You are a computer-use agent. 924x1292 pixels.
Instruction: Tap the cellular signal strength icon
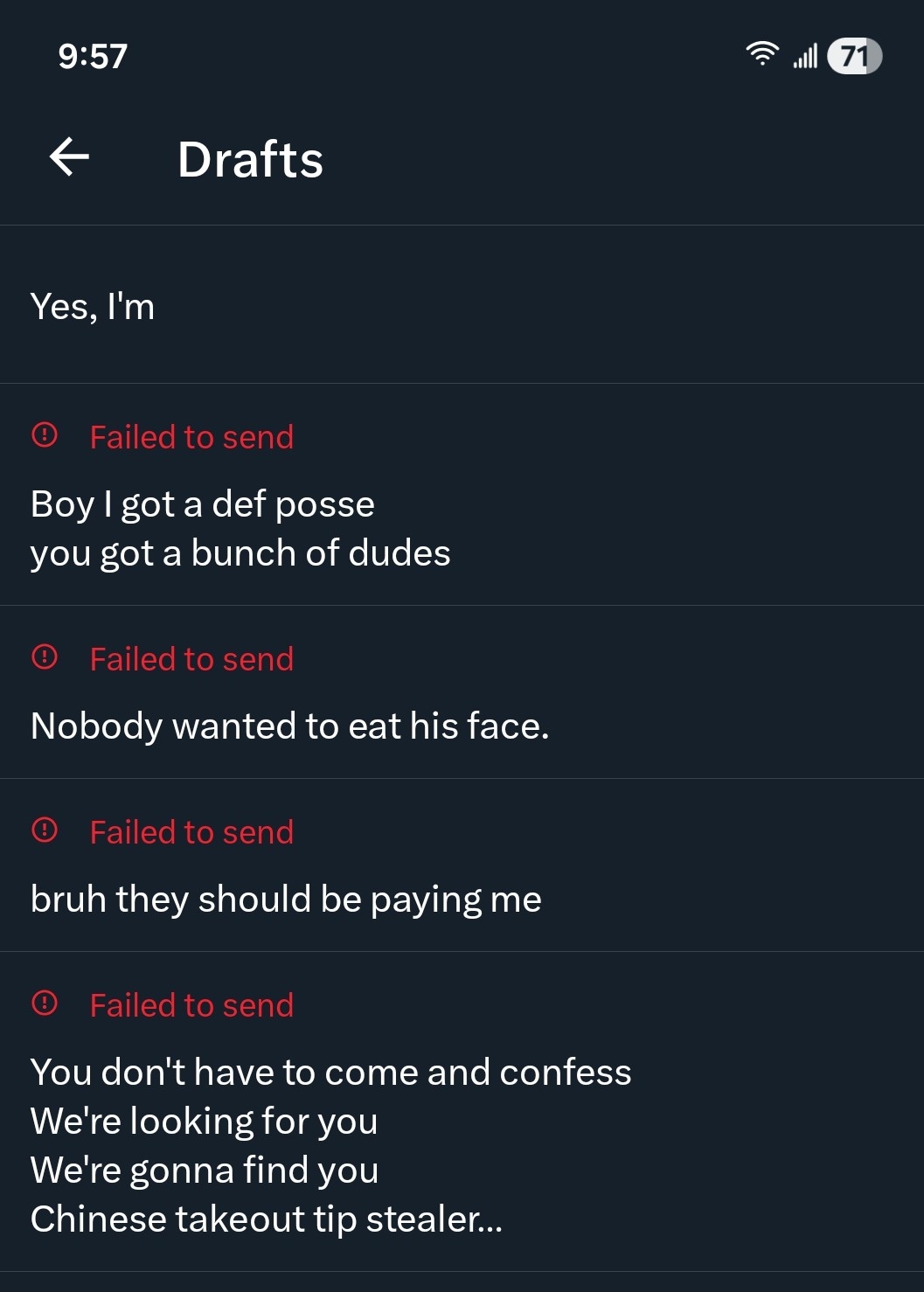tap(805, 56)
